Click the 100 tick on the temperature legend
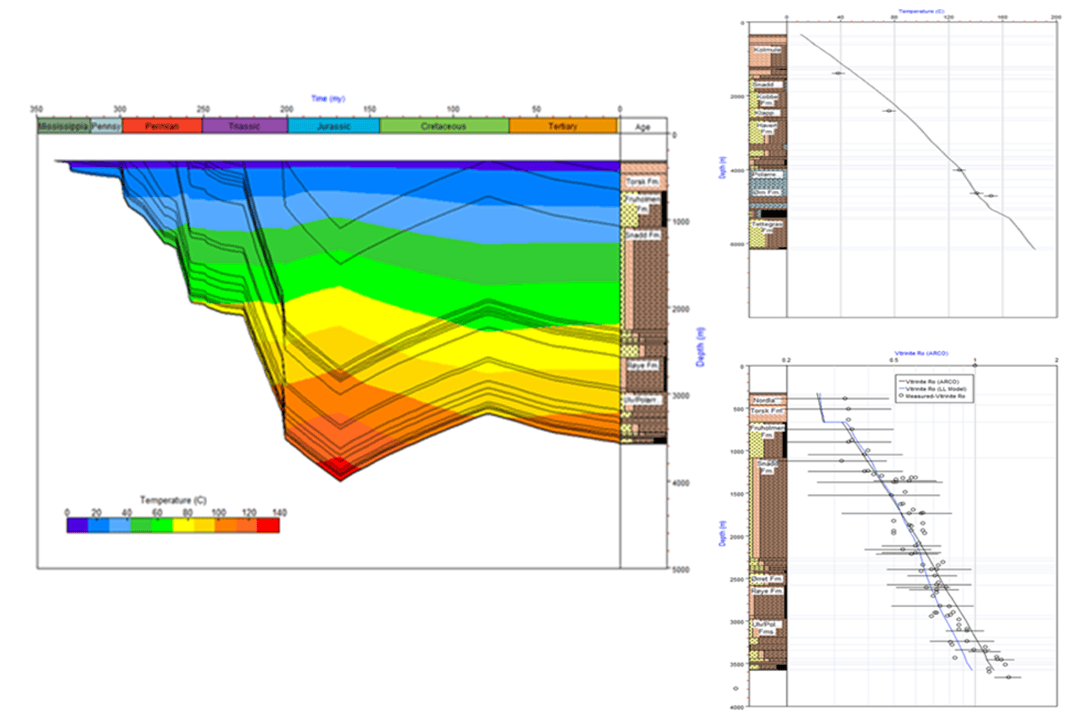This screenshot has height=726, width=1089. (x=219, y=512)
